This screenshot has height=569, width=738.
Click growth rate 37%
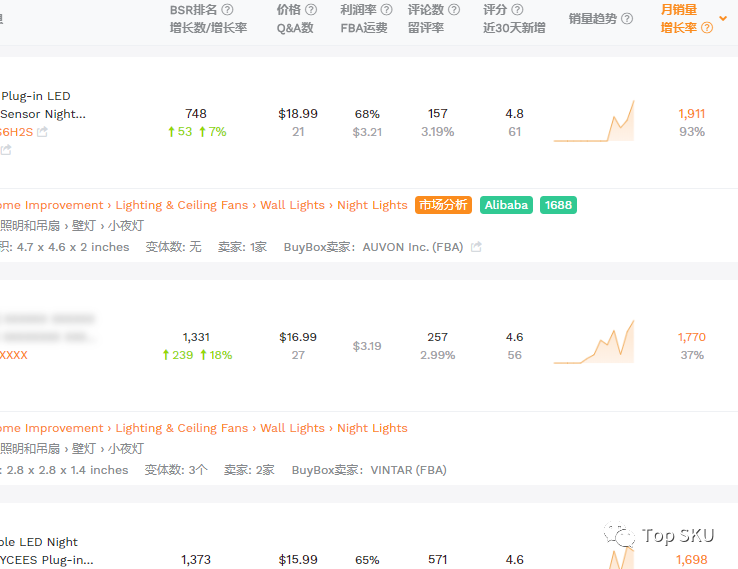tap(692, 355)
